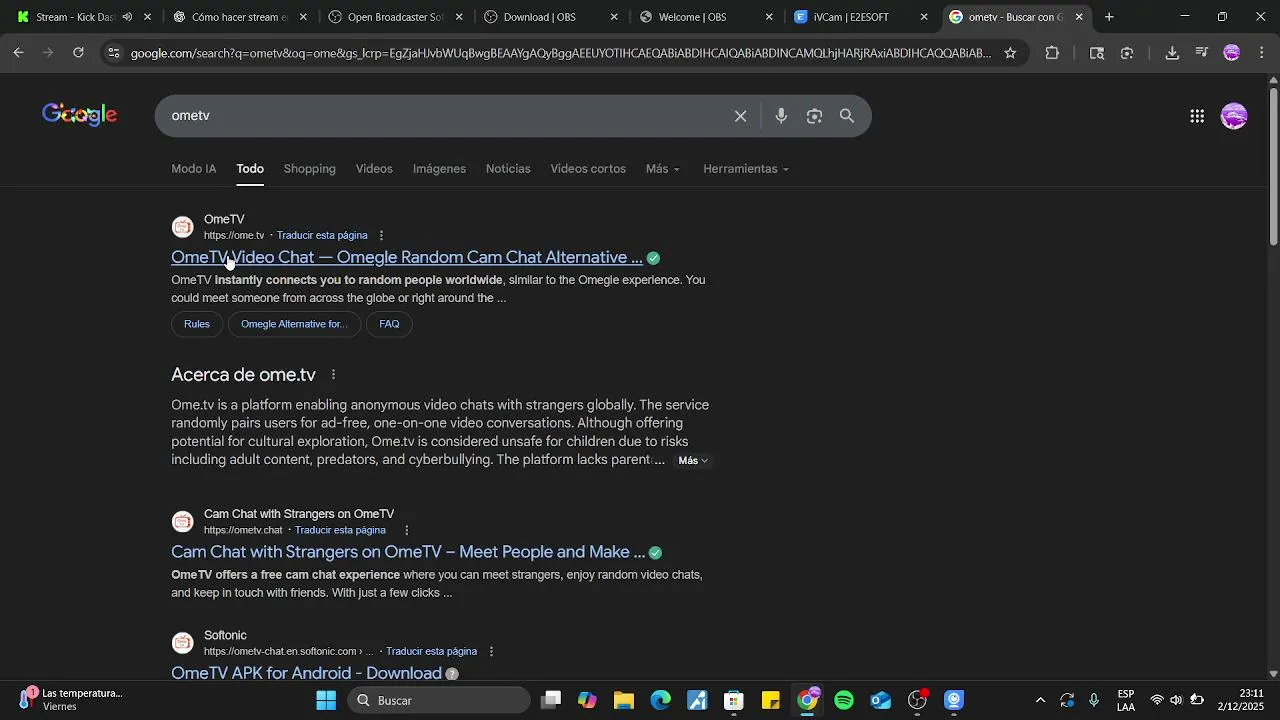Expand the ome.tv description with Más
The height and width of the screenshot is (720, 1280).
pos(693,461)
